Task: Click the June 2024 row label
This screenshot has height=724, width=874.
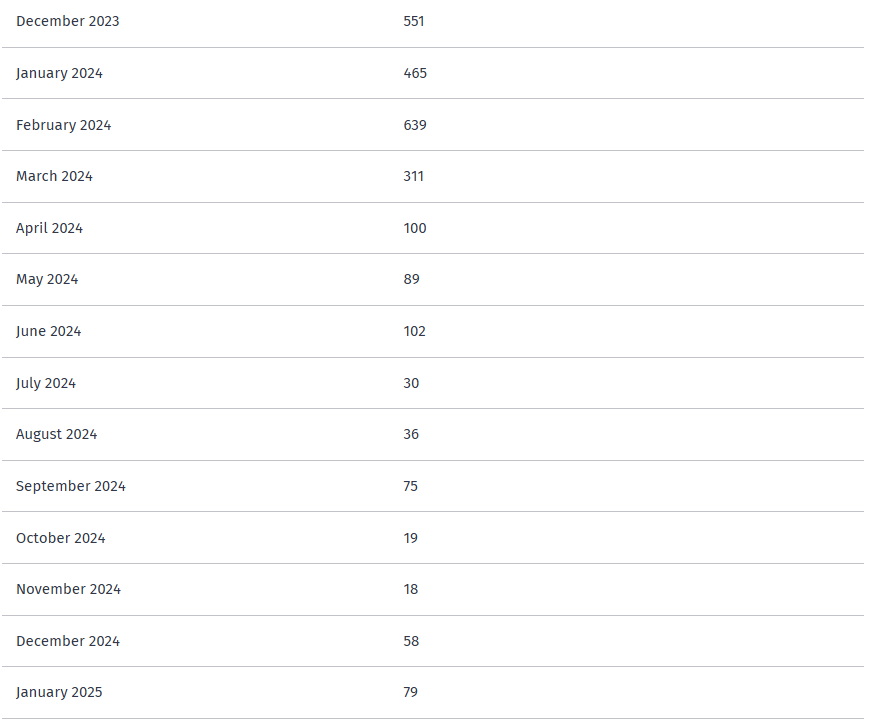Action: [48, 331]
